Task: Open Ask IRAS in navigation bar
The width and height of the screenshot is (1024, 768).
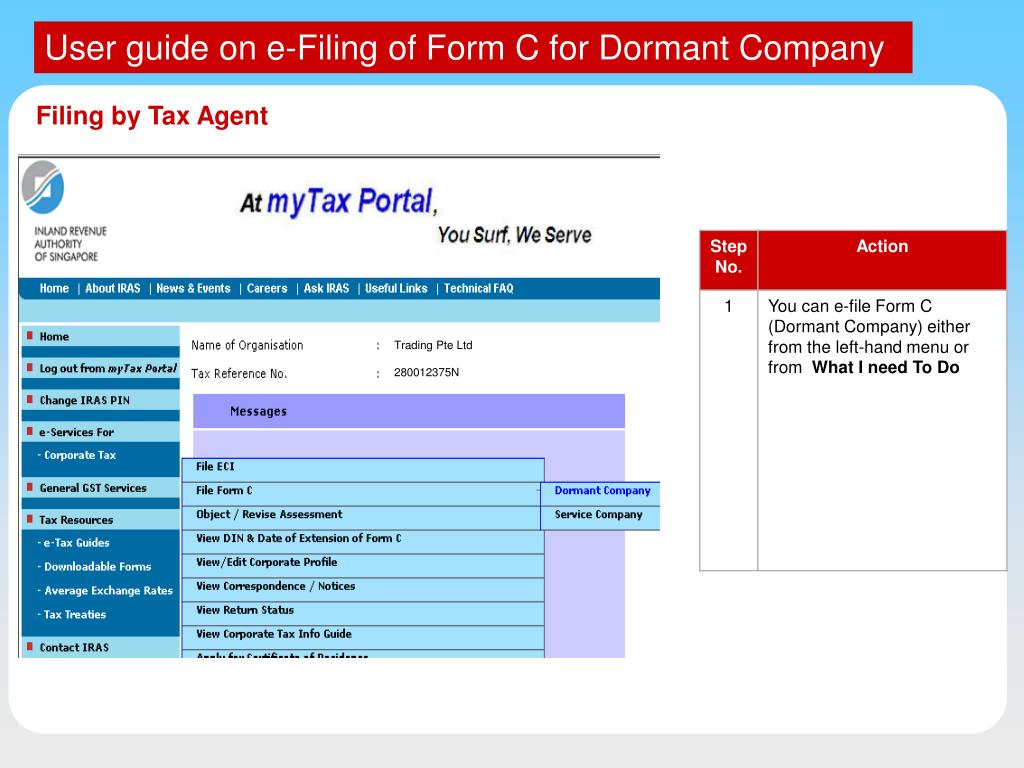Action: [x=327, y=288]
